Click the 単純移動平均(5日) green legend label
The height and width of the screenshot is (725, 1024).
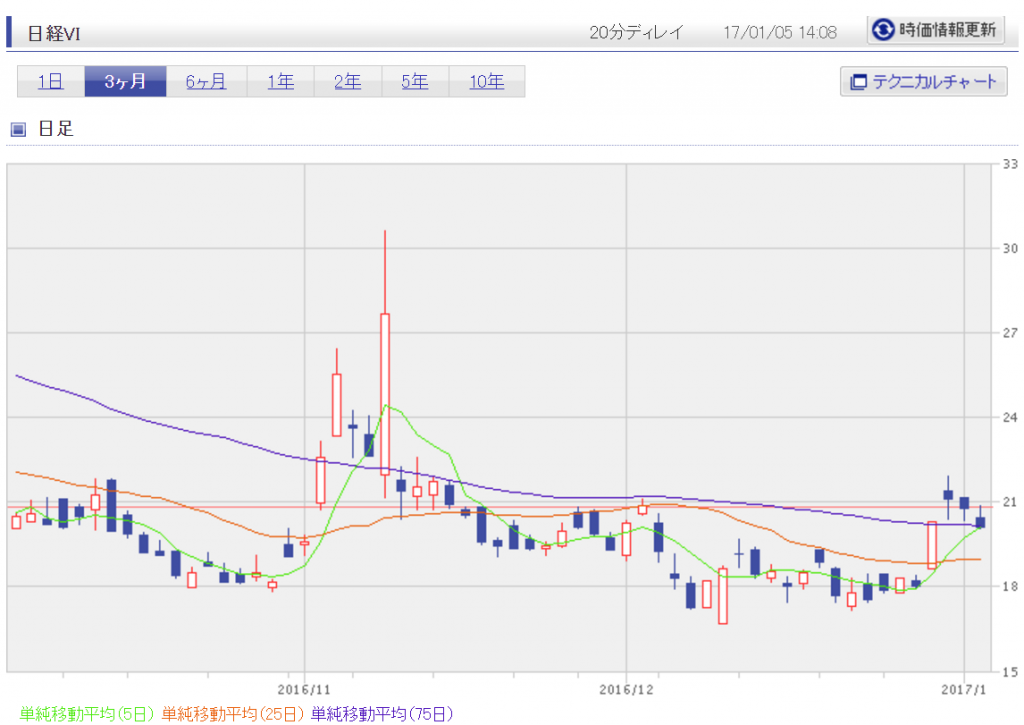pyautogui.click(x=87, y=714)
